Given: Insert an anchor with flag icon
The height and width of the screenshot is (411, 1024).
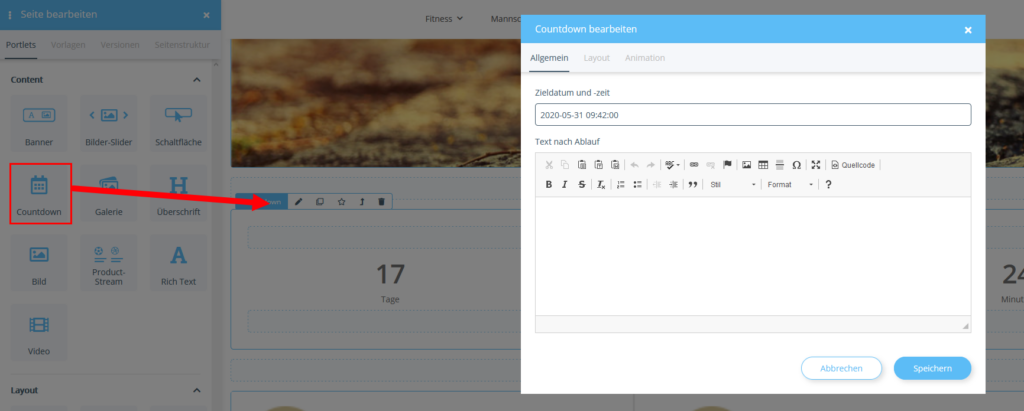Looking at the screenshot, I should (727, 165).
